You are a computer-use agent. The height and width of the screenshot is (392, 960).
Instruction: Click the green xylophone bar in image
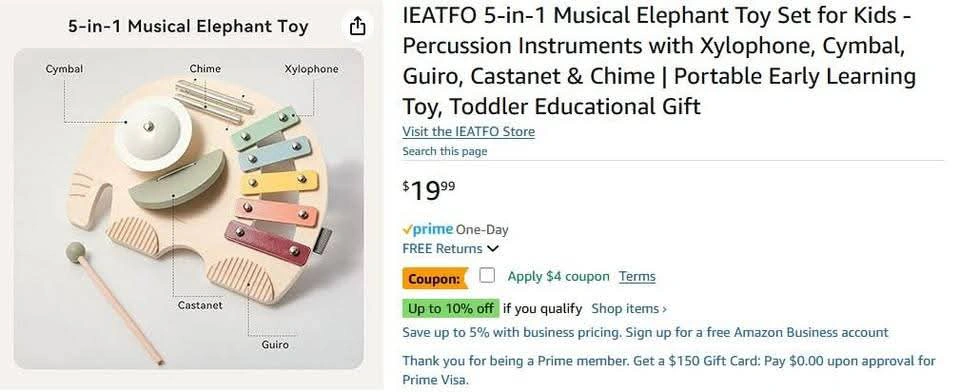[x=265, y=129]
